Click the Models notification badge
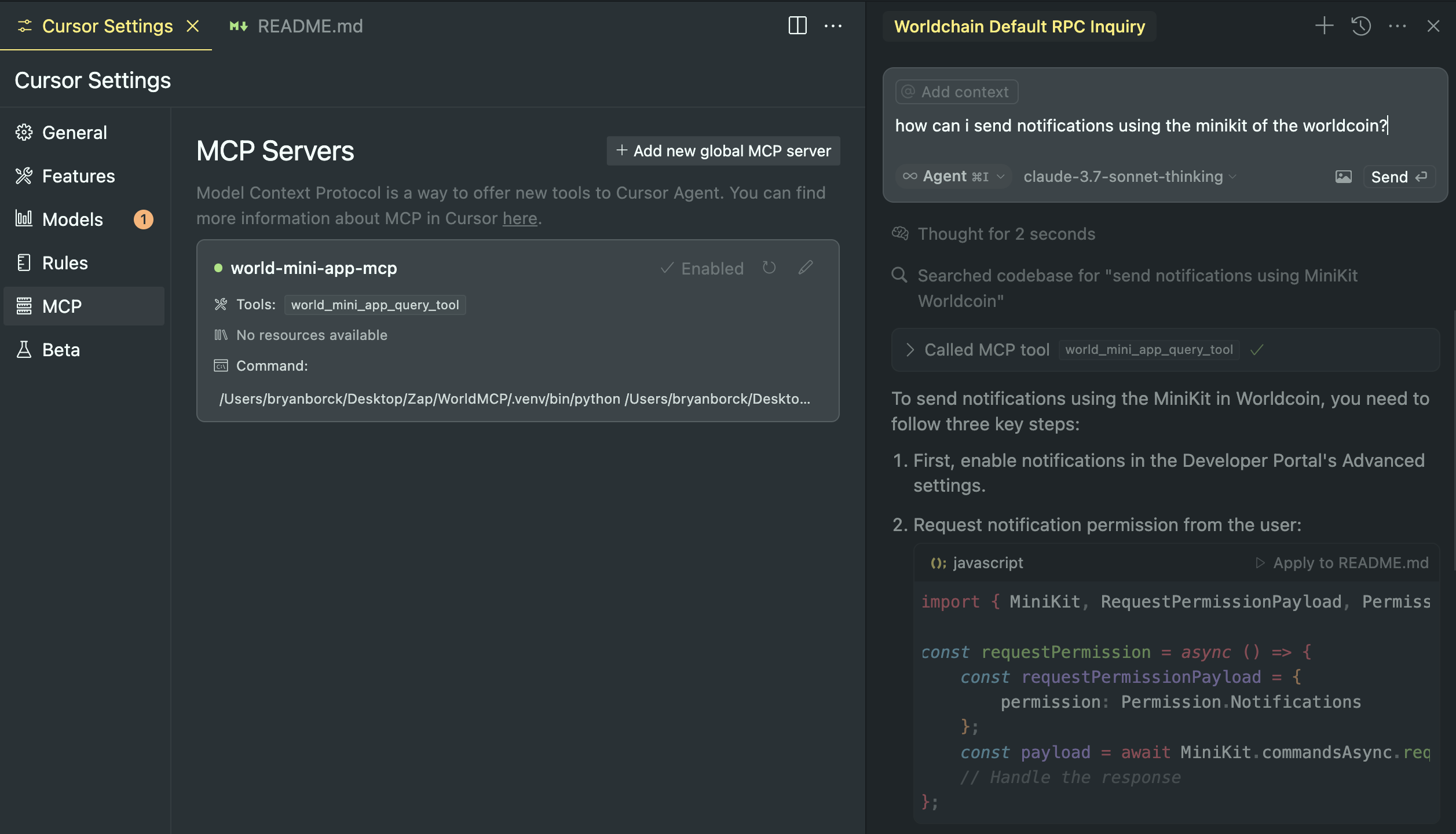1456x834 pixels. point(144,220)
